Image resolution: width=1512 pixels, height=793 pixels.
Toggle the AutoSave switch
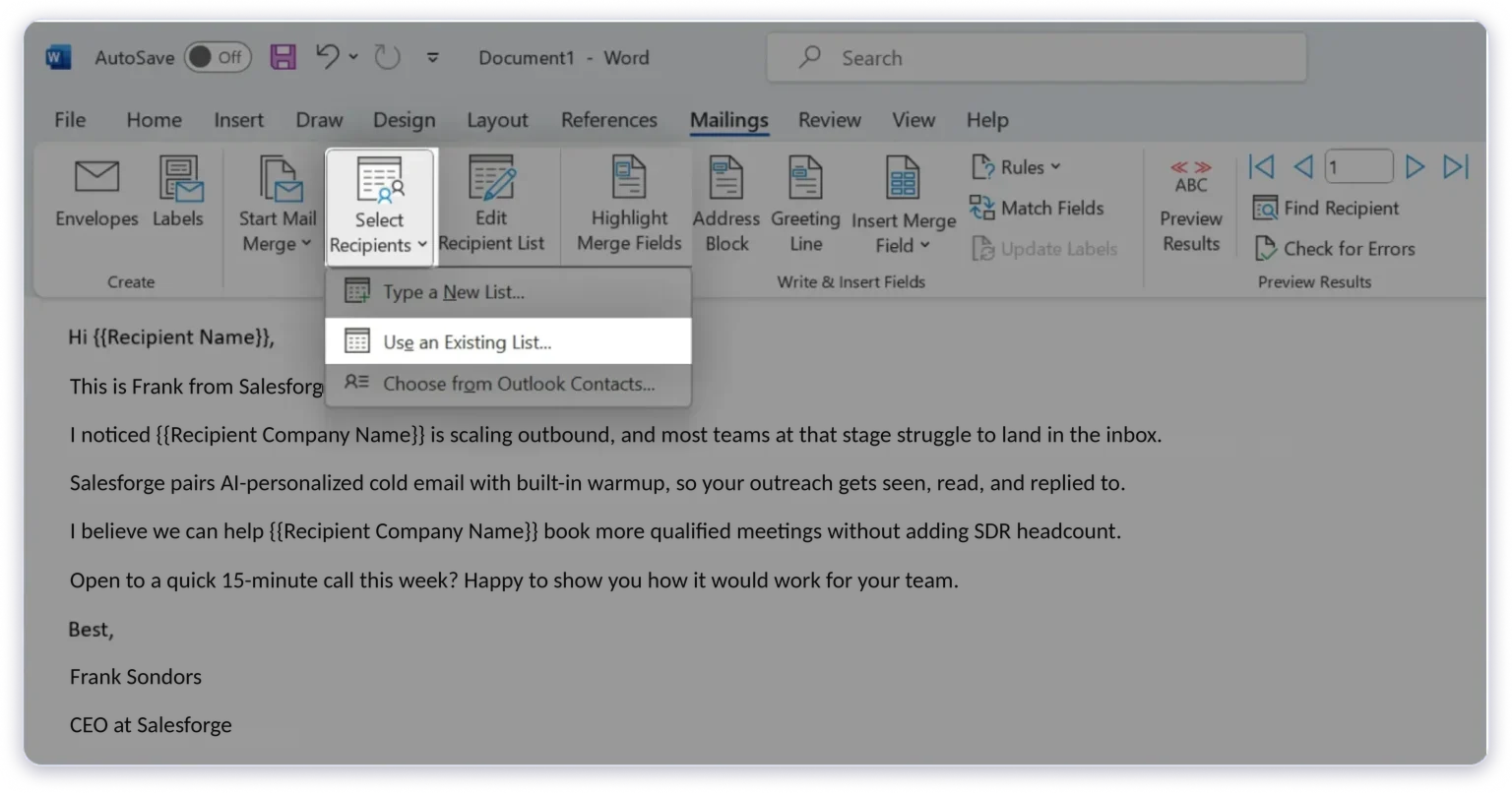click(x=218, y=57)
